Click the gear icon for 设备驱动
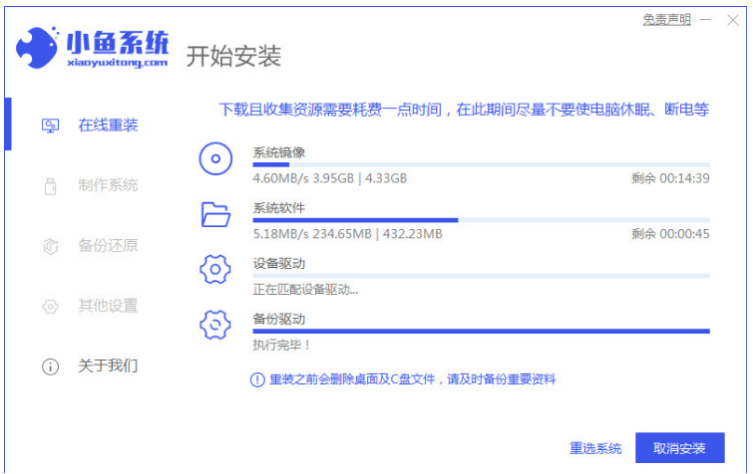753x474 pixels. click(215, 270)
